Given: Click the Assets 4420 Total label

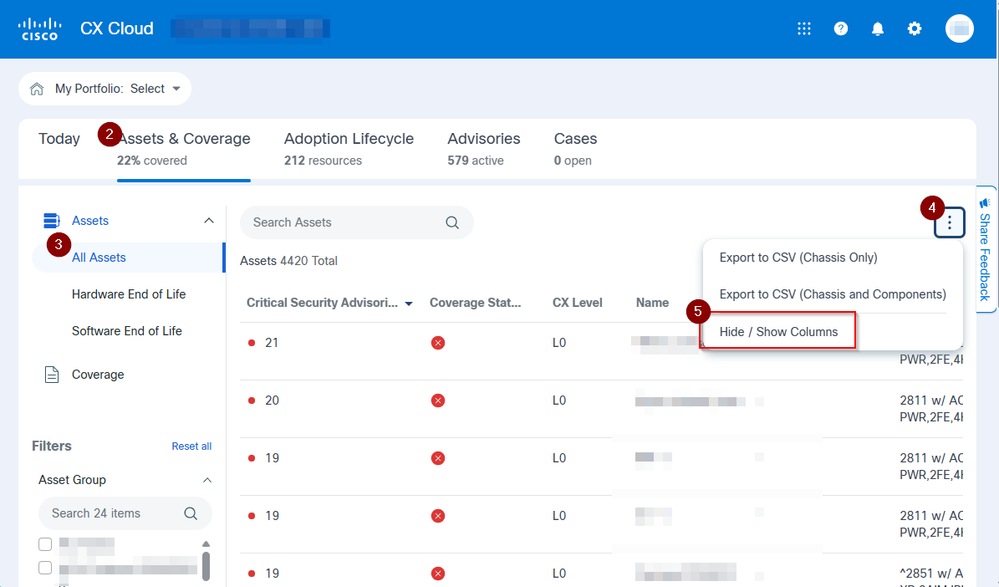Looking at the screenshot, I should [289, 261].
